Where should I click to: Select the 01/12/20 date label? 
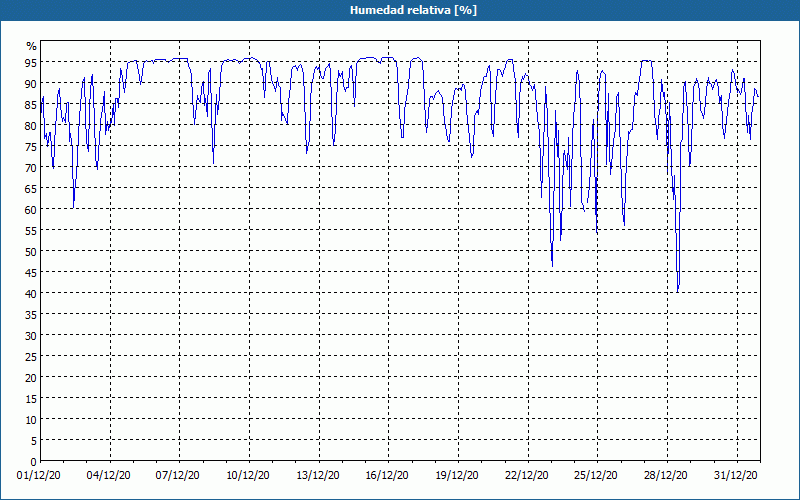pos(39,476)
